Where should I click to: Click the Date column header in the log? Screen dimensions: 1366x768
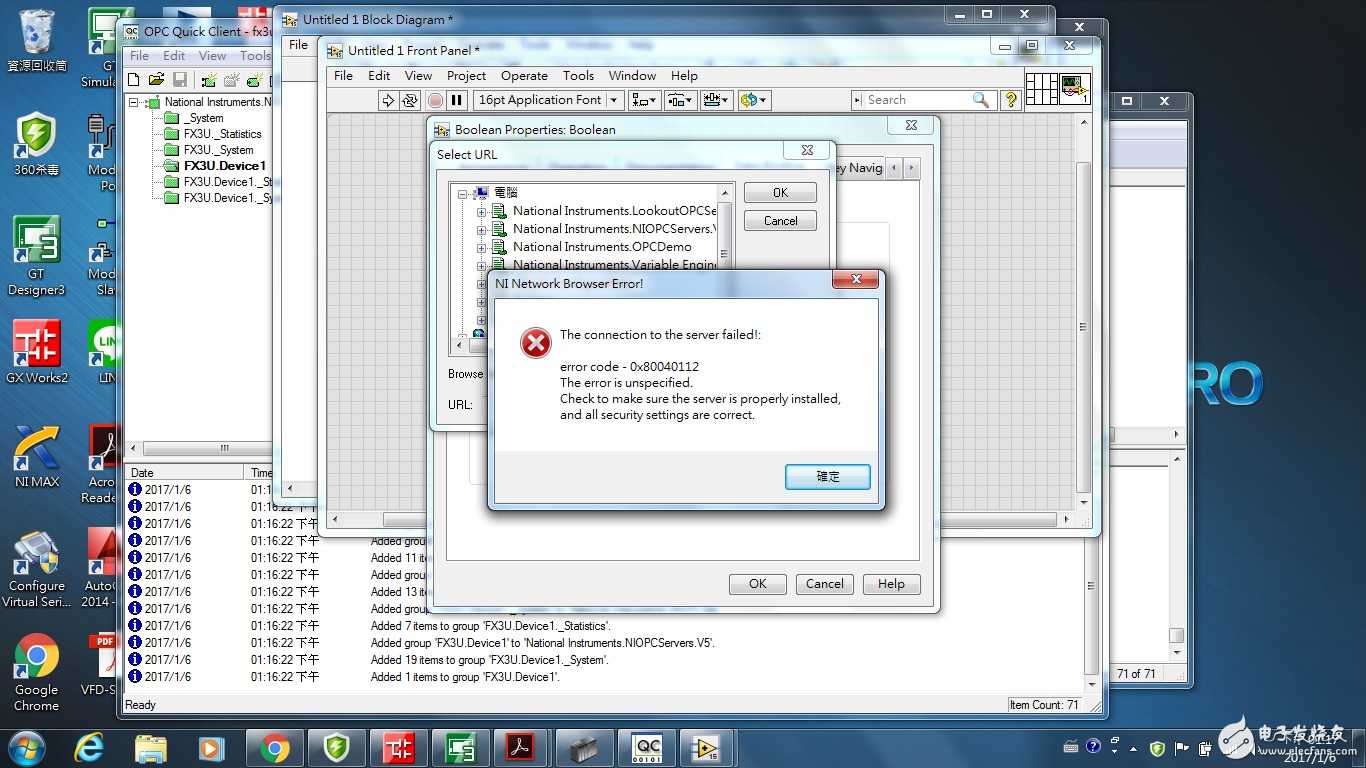click(185, 473)
